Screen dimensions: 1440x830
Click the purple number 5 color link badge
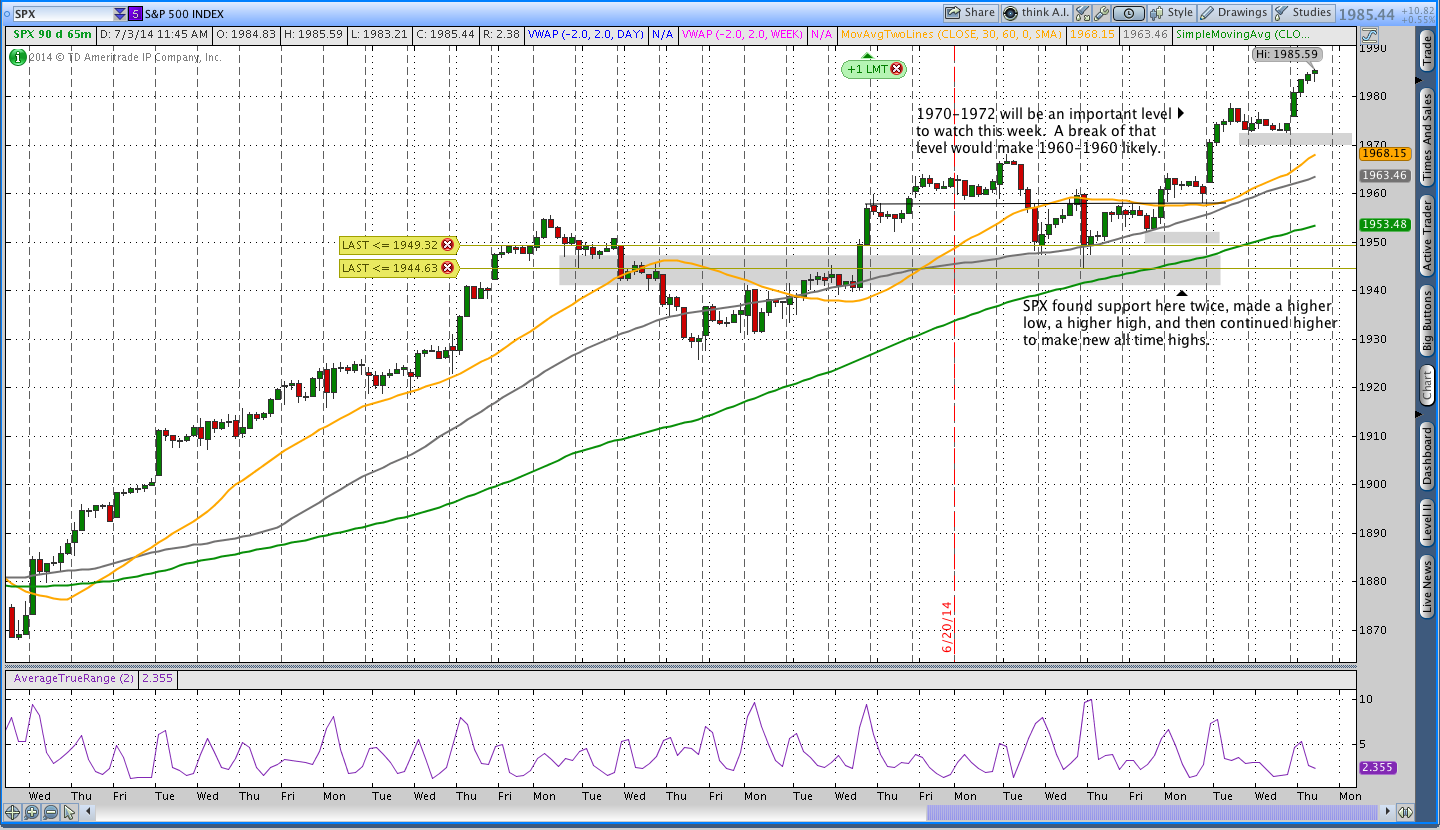tap(135, 13)
